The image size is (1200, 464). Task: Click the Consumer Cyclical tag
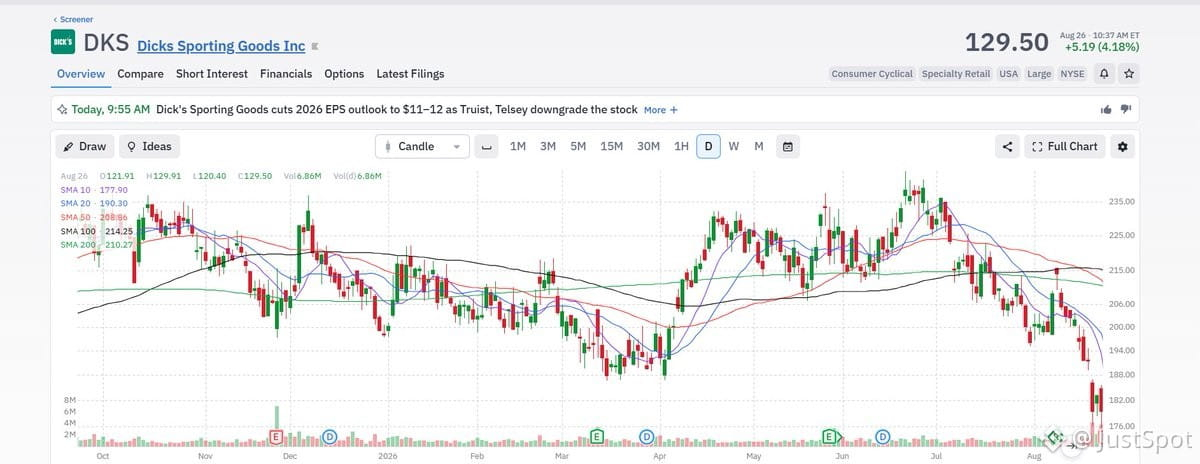click(x=872, y=74)
